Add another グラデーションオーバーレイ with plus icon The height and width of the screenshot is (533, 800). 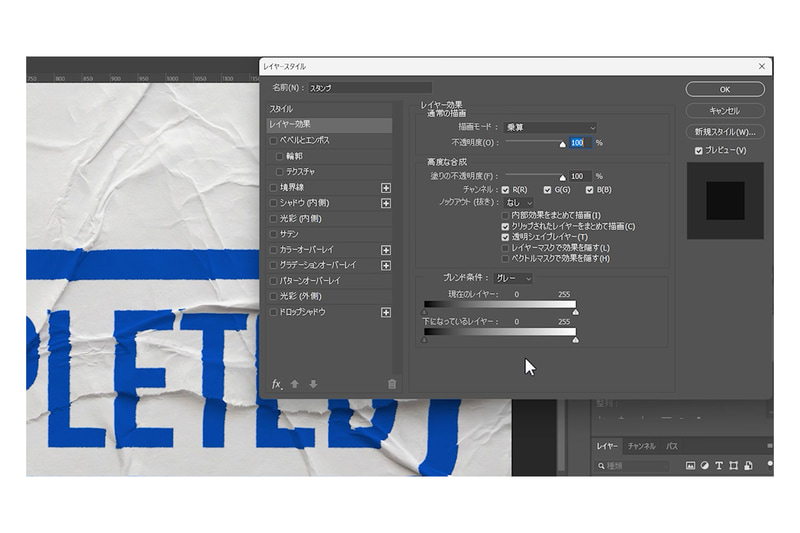[386, 265]
